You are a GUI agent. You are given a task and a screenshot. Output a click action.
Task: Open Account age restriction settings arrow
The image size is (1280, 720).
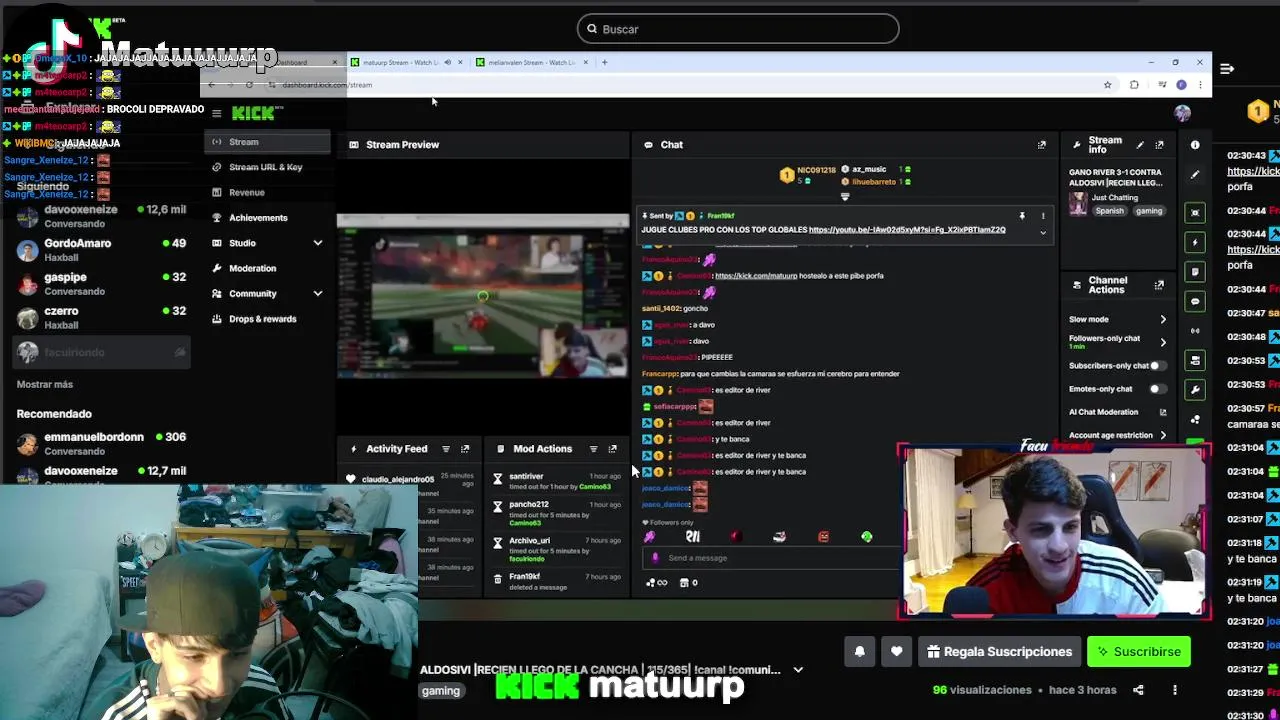[x=1163, y=435]
